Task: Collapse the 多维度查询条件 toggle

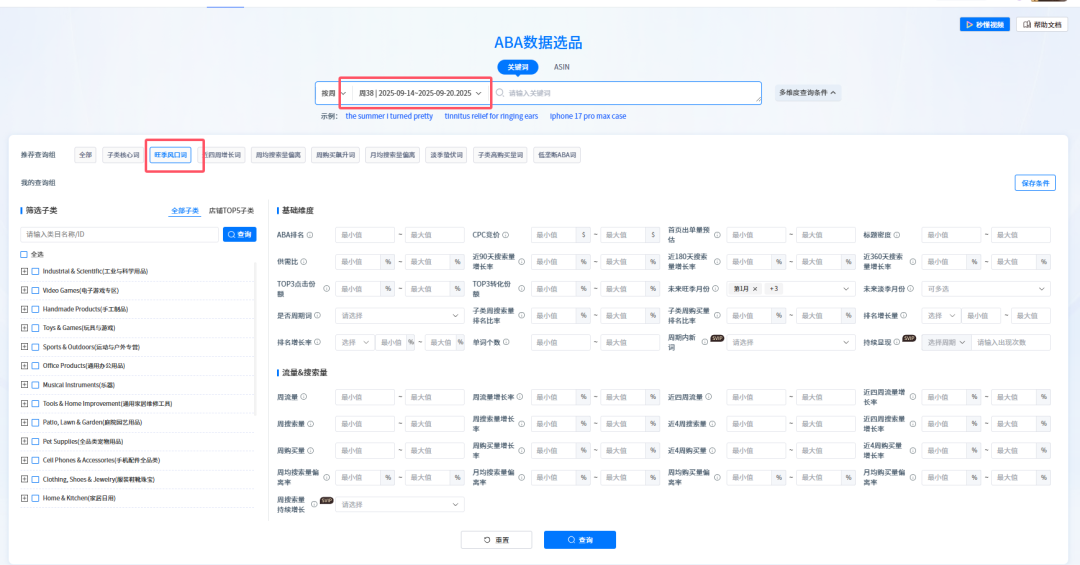Action: tap(807, 93)
